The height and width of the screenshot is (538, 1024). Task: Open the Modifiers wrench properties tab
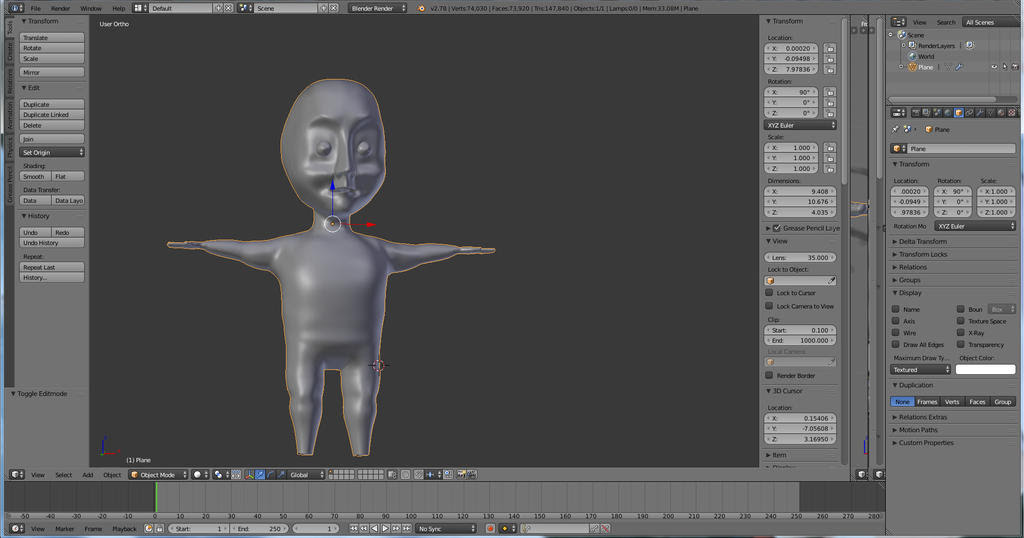[x=980, y=113]
